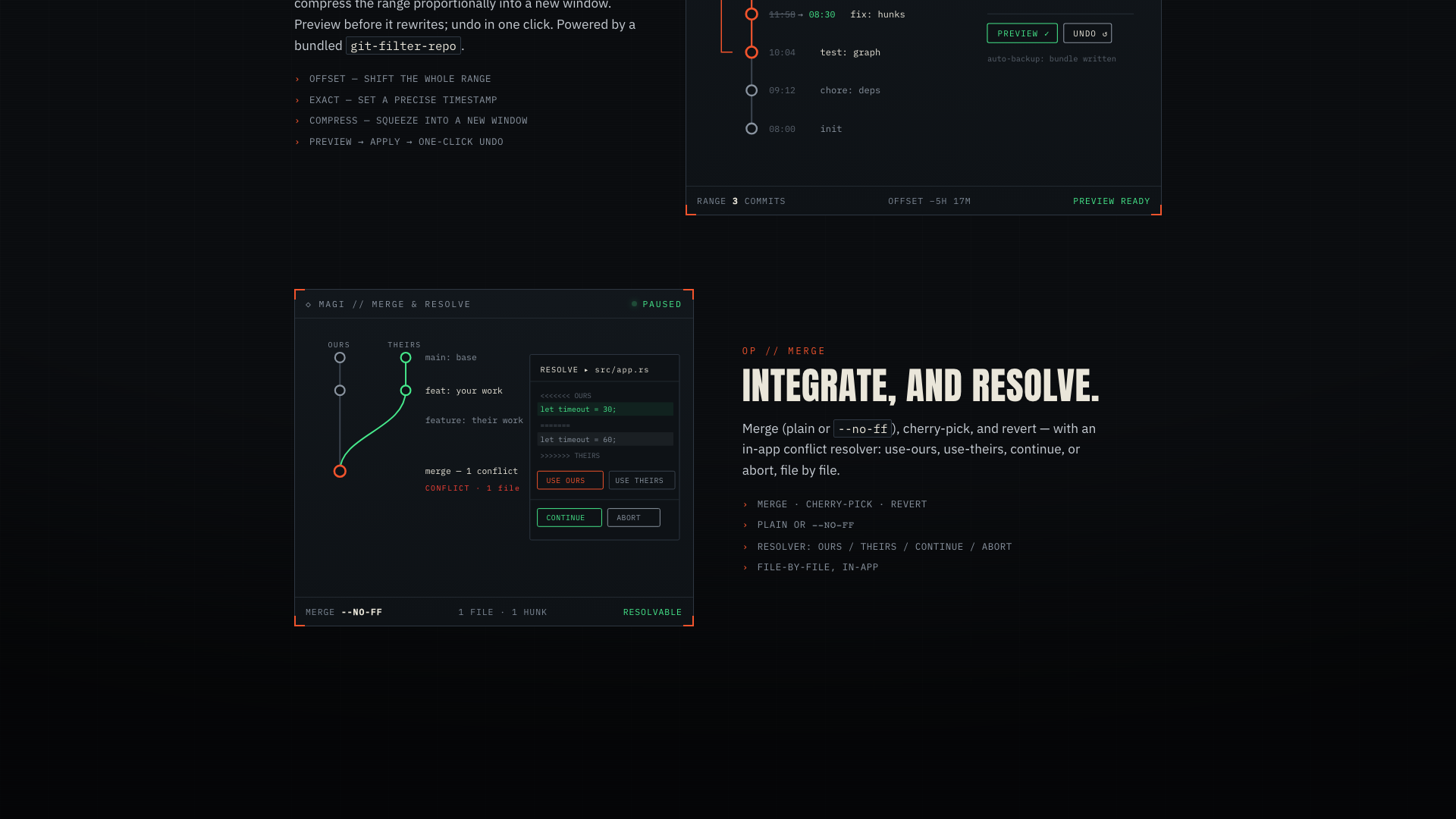The height and width of the screenshot is (819, 1456).
Task: Click the 'MAGI // MERGE & RESOLVE' title
Action: [395, 305]
